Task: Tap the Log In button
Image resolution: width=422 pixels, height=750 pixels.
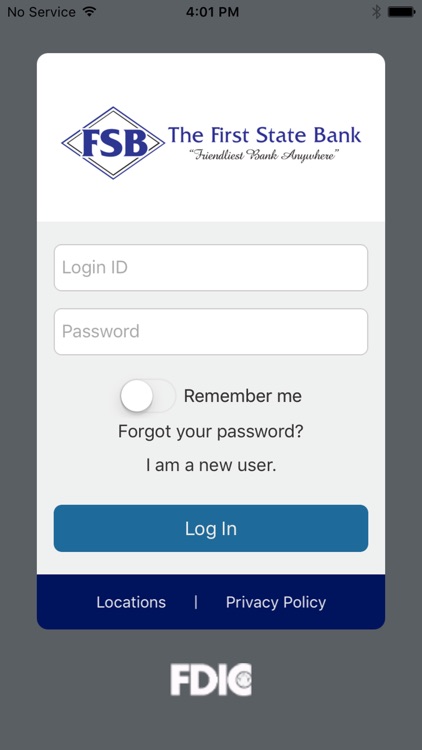Action: pyautogui.click(x=211, y=529)
